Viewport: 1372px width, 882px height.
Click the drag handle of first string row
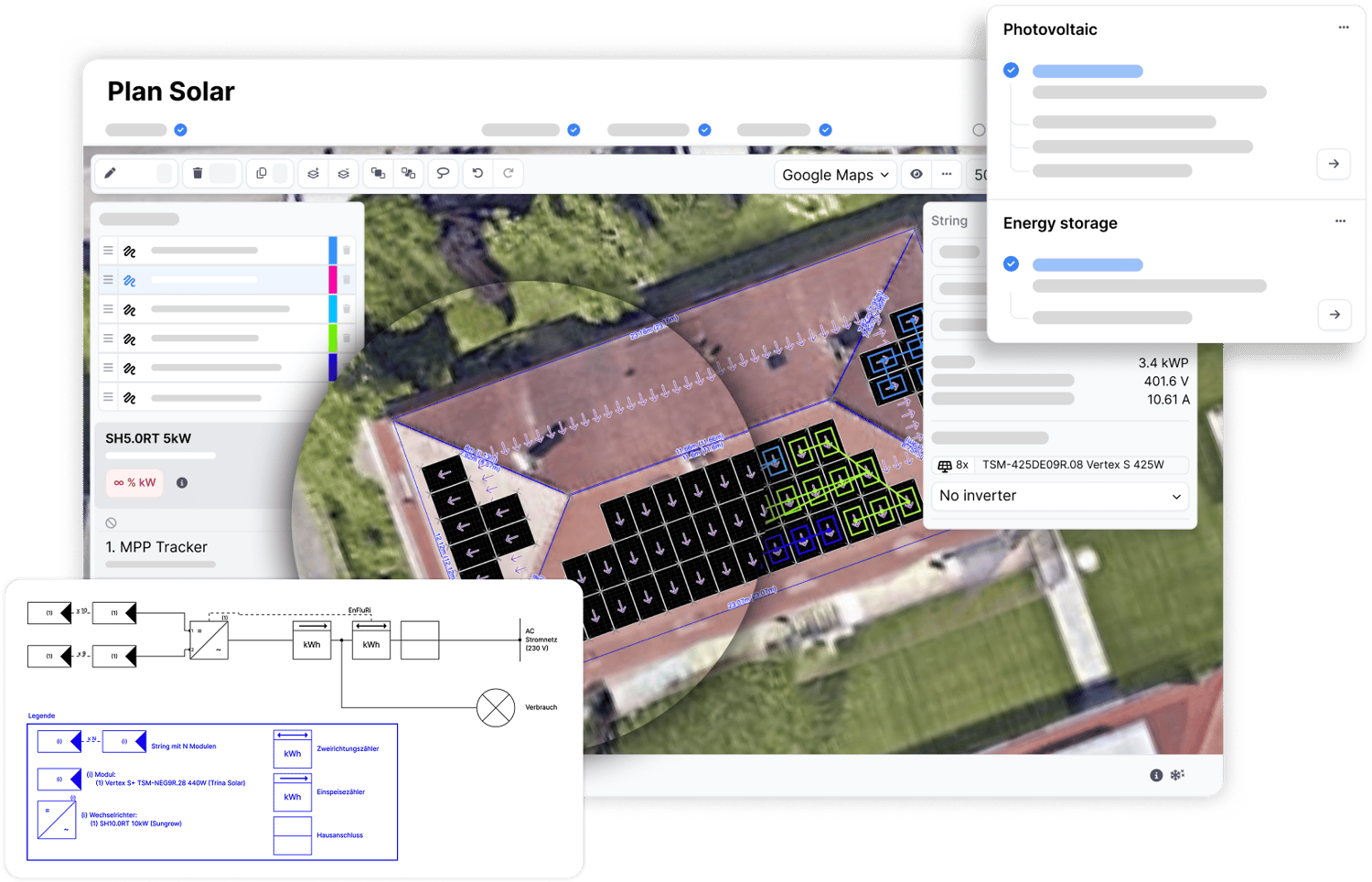(108, 251)
